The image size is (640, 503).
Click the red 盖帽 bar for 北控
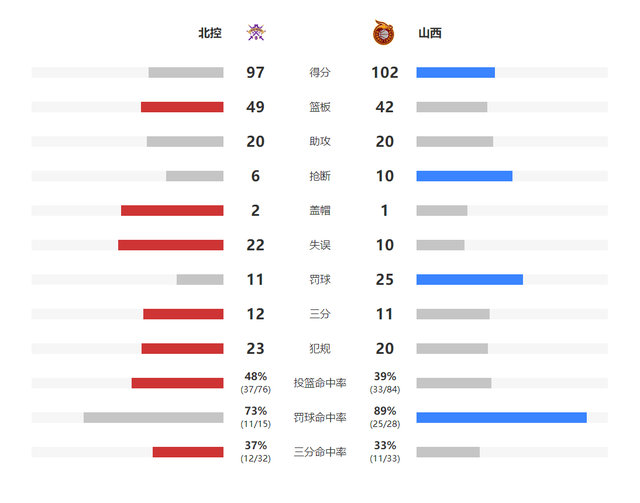click(172, 211)
